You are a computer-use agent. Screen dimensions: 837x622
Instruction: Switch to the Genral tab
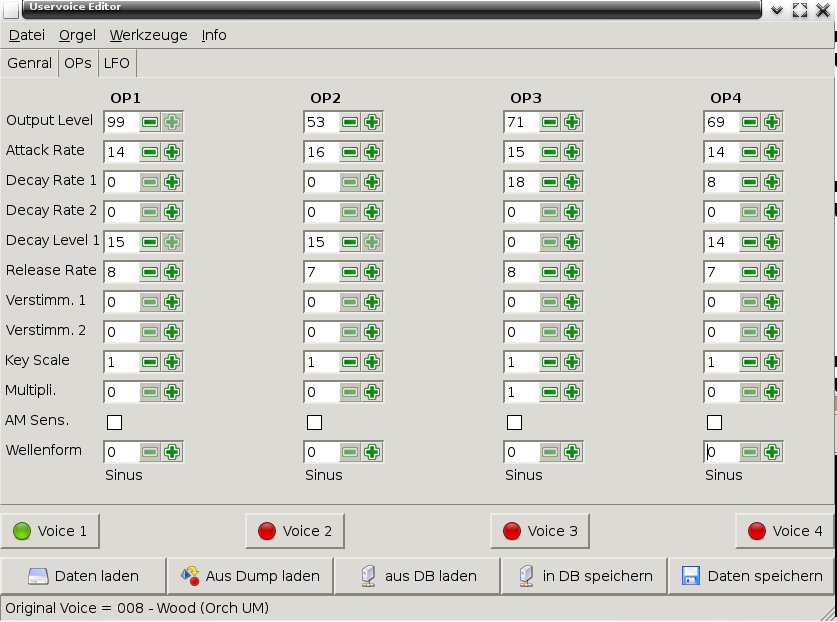pos(29,63)
